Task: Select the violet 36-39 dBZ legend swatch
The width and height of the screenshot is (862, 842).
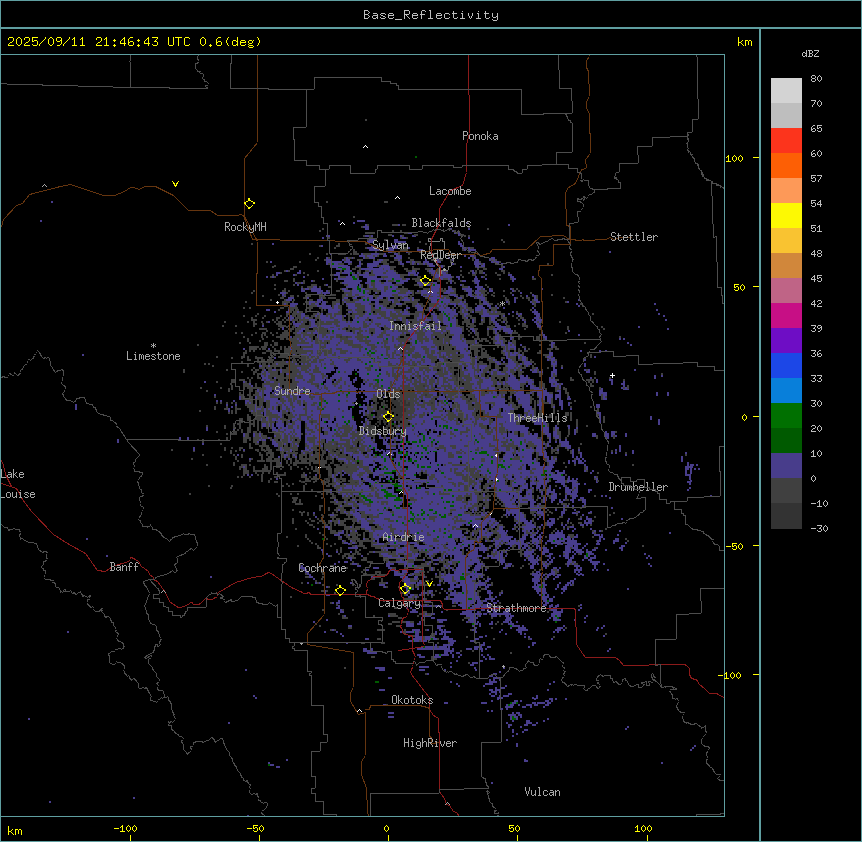Action: point(786,341)
